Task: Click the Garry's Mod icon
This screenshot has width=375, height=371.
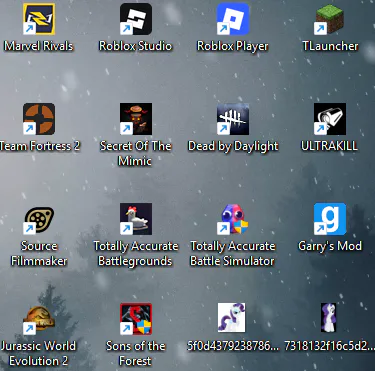Action: (330, 219)
